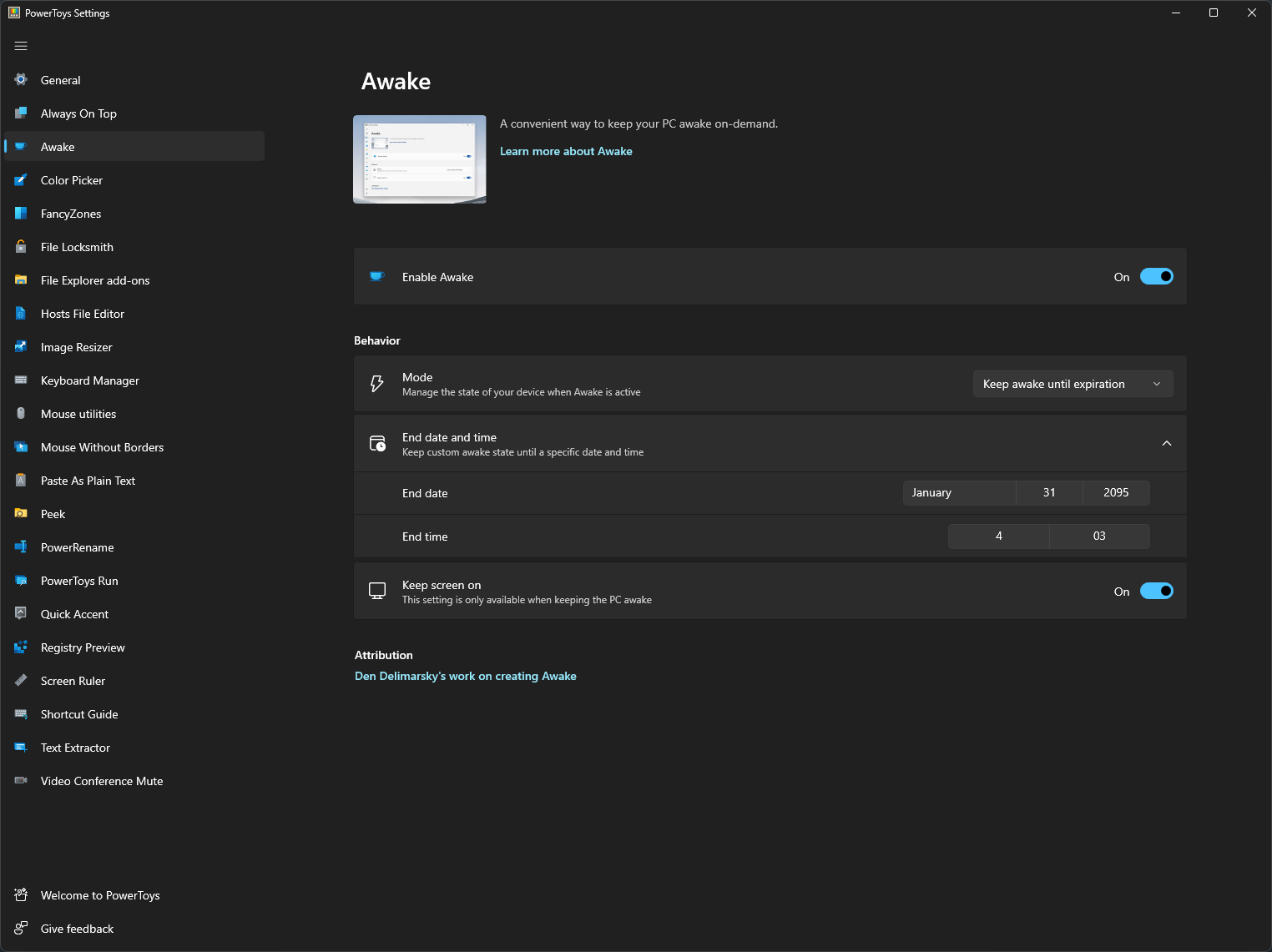Click the Awake preview thumbnail image

click(x=420, y=159)
